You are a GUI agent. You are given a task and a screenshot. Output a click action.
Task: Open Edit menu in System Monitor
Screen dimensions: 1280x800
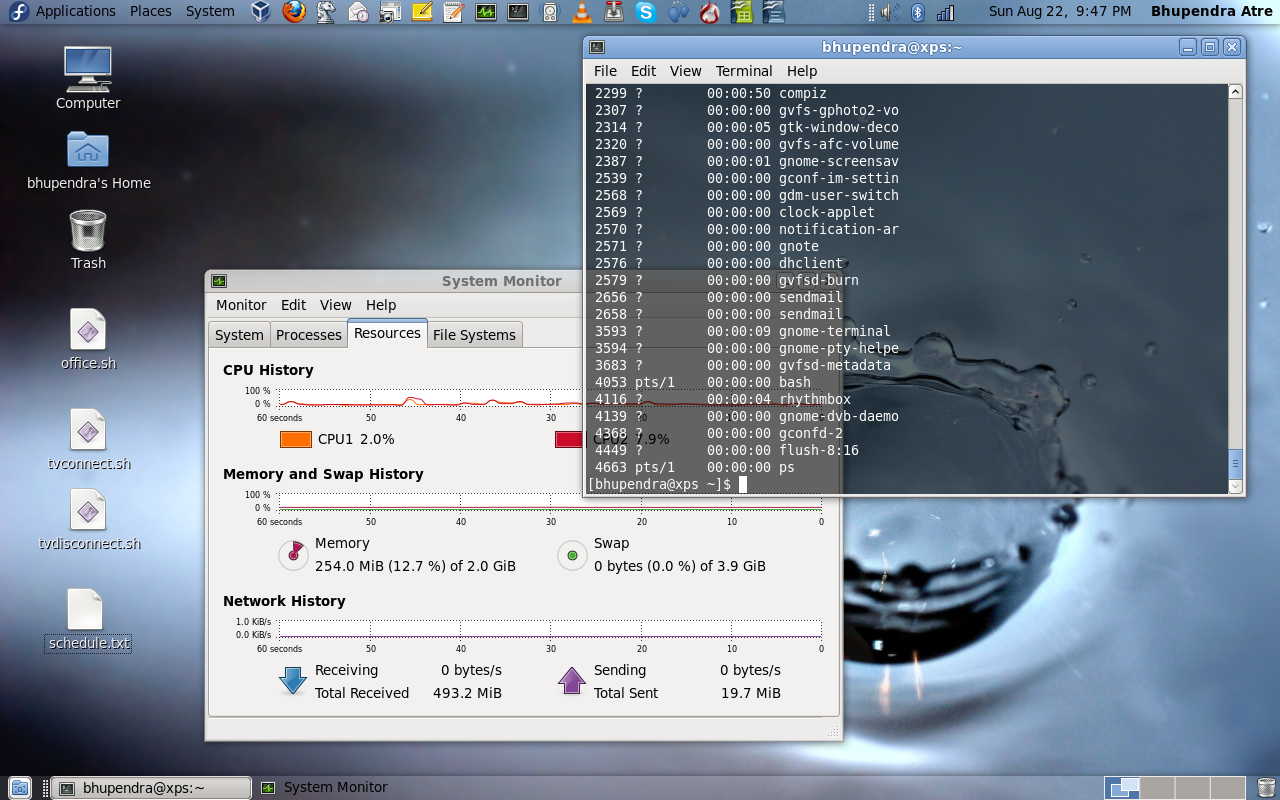coord(293,305)
